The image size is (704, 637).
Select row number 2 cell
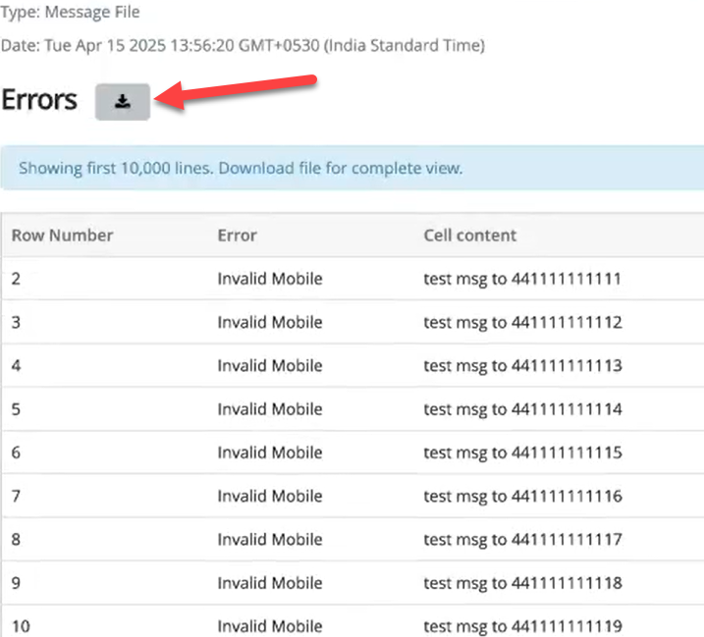click(x=16, y=279)
